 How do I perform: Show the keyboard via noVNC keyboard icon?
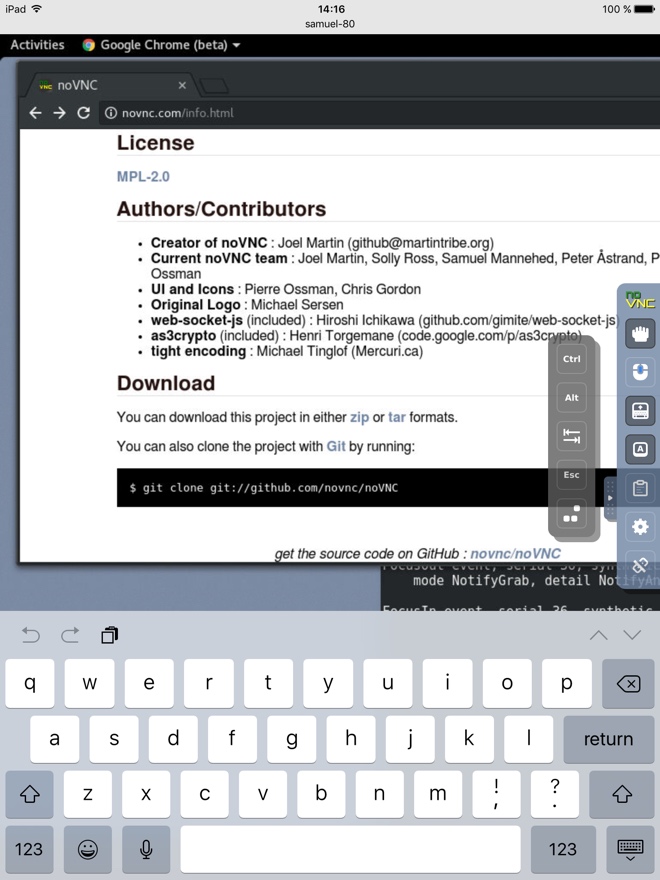tap(640, 411)
